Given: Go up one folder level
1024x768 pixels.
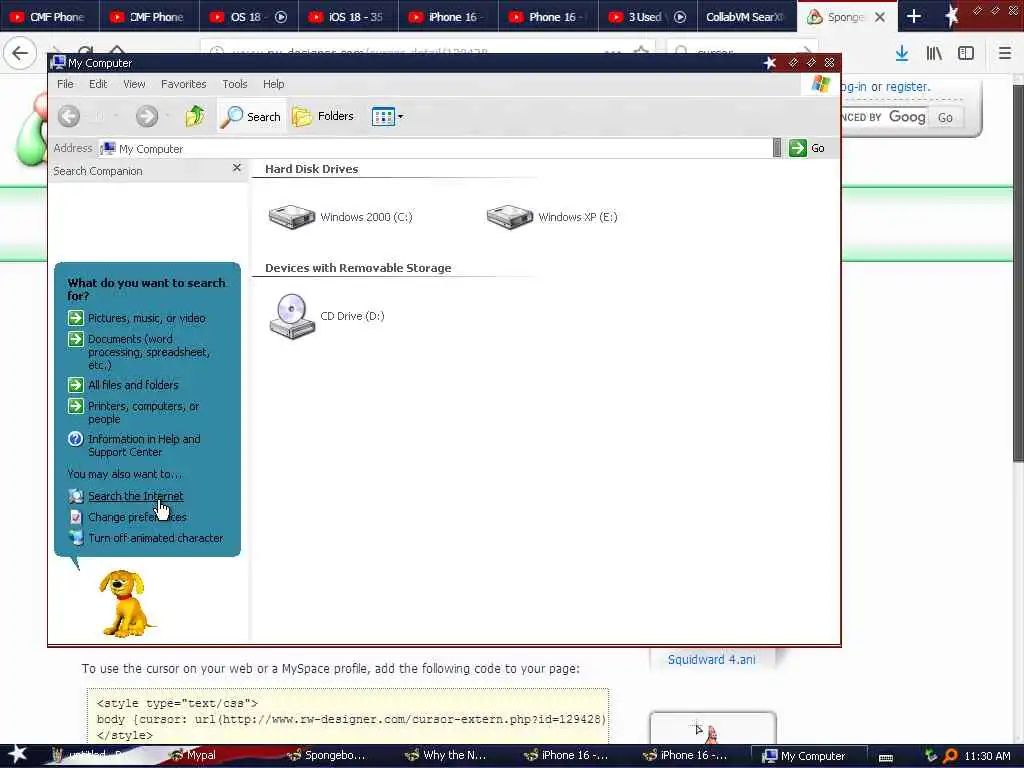Looking at the screenshot, I should tap(195, 116).
